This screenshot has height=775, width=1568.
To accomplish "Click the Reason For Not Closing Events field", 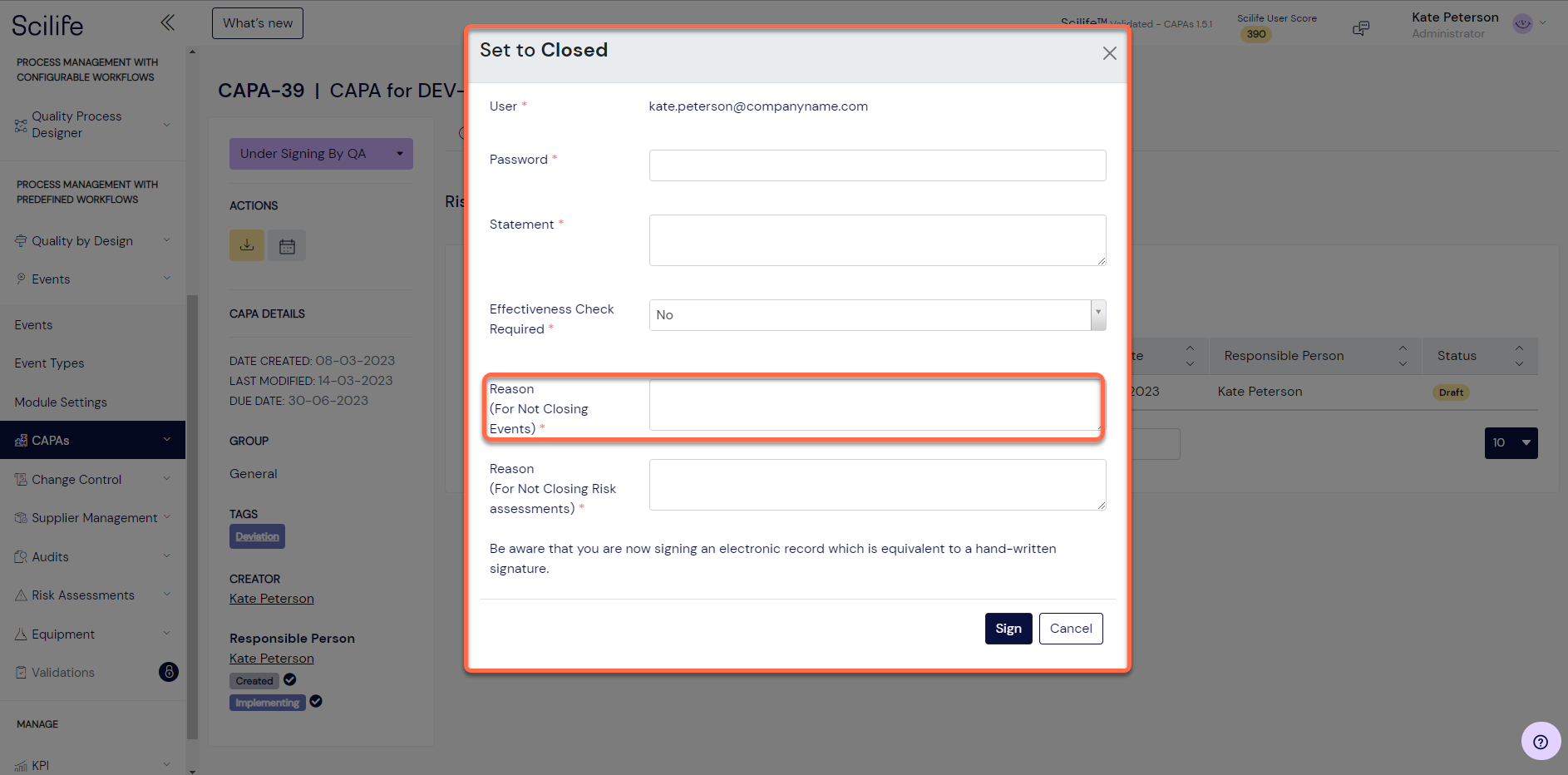I will pyautogui.click(x=877, y=405).
